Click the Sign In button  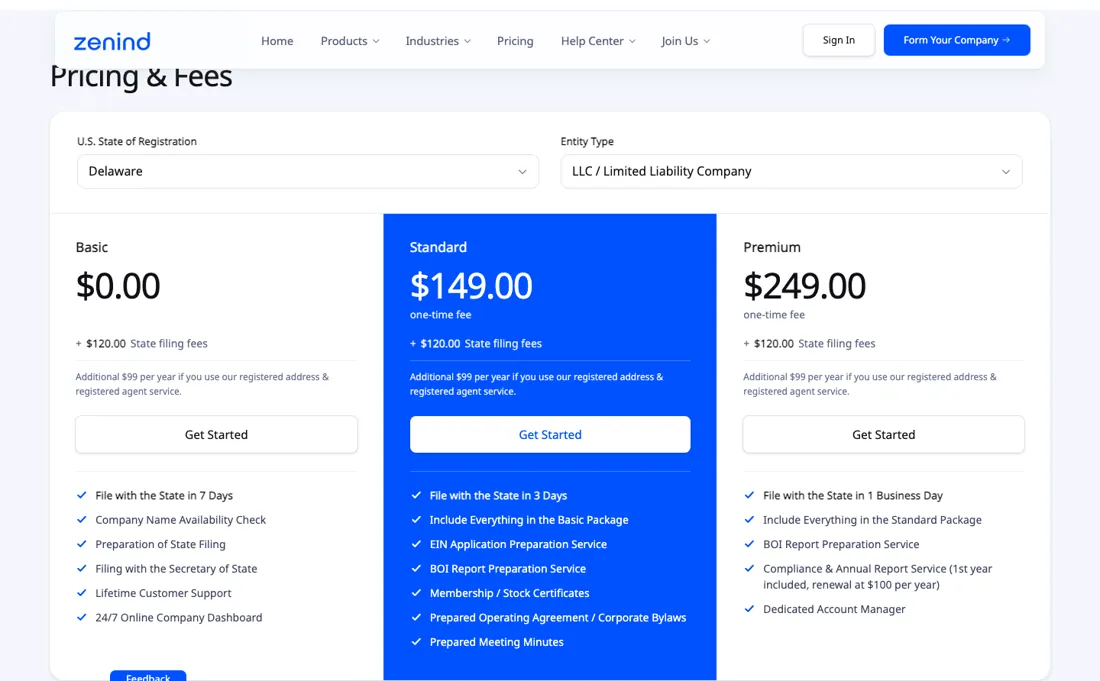pos(838,40)
